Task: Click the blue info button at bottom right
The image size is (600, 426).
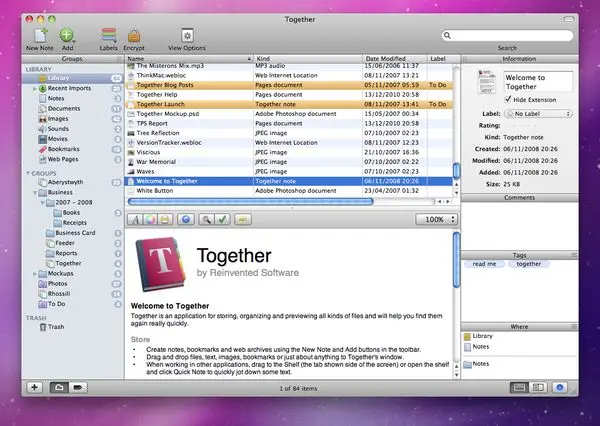Action: [559, 387]
